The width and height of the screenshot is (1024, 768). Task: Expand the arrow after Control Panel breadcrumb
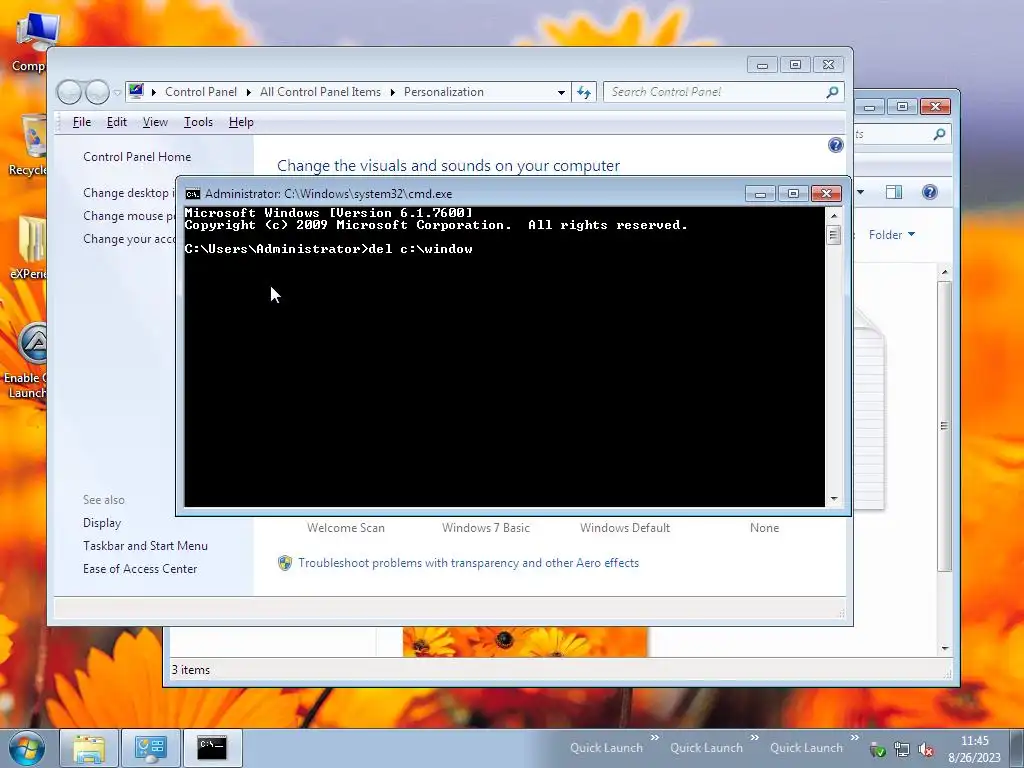(248, 93)
